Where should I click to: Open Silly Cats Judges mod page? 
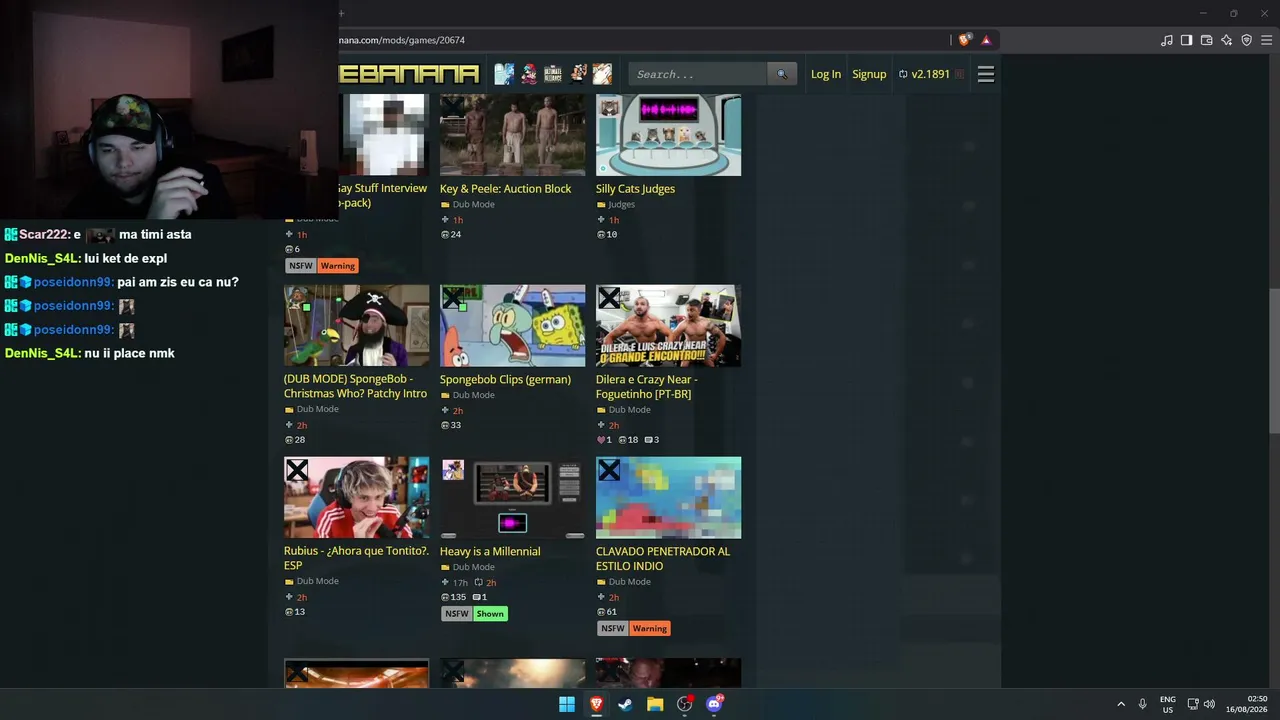point(635,189)
